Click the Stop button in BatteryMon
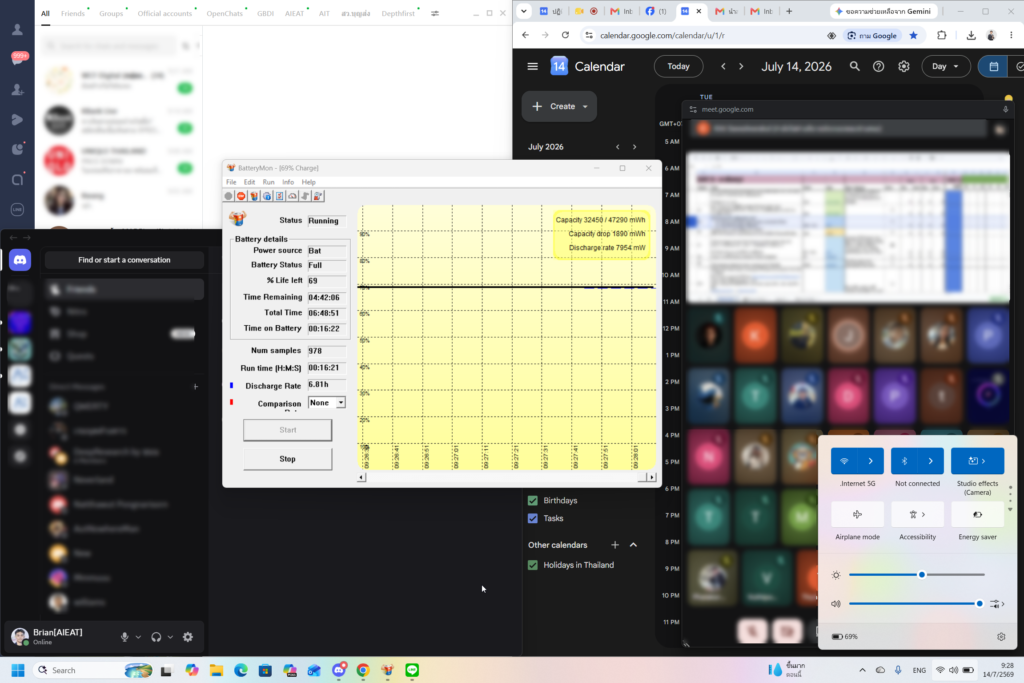 click(x=287, y=459)
